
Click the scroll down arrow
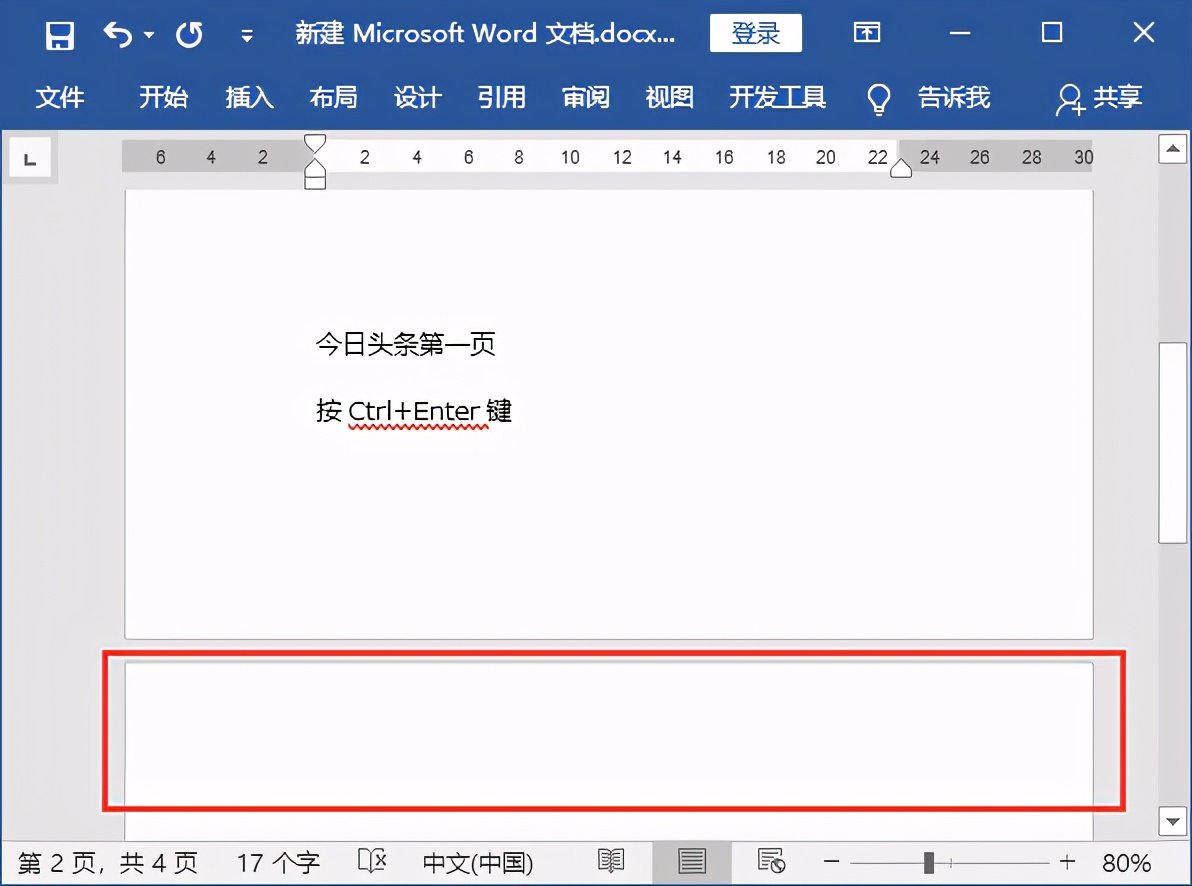tap(1172, 821)
